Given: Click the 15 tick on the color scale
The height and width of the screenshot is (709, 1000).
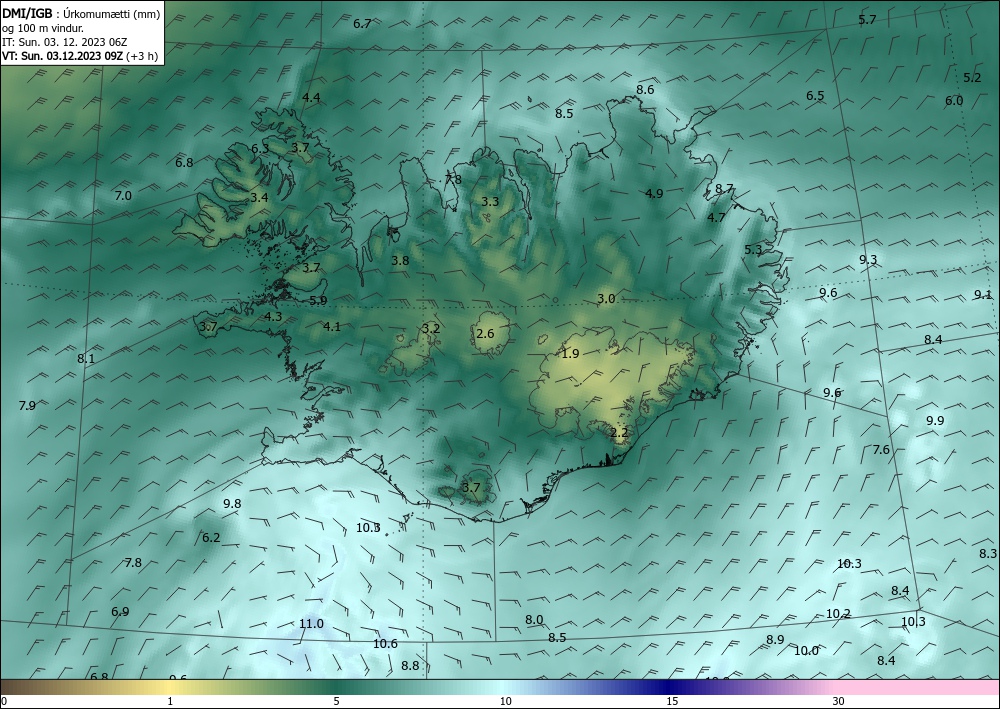Looking at the screenshot, I should (673, 701).
